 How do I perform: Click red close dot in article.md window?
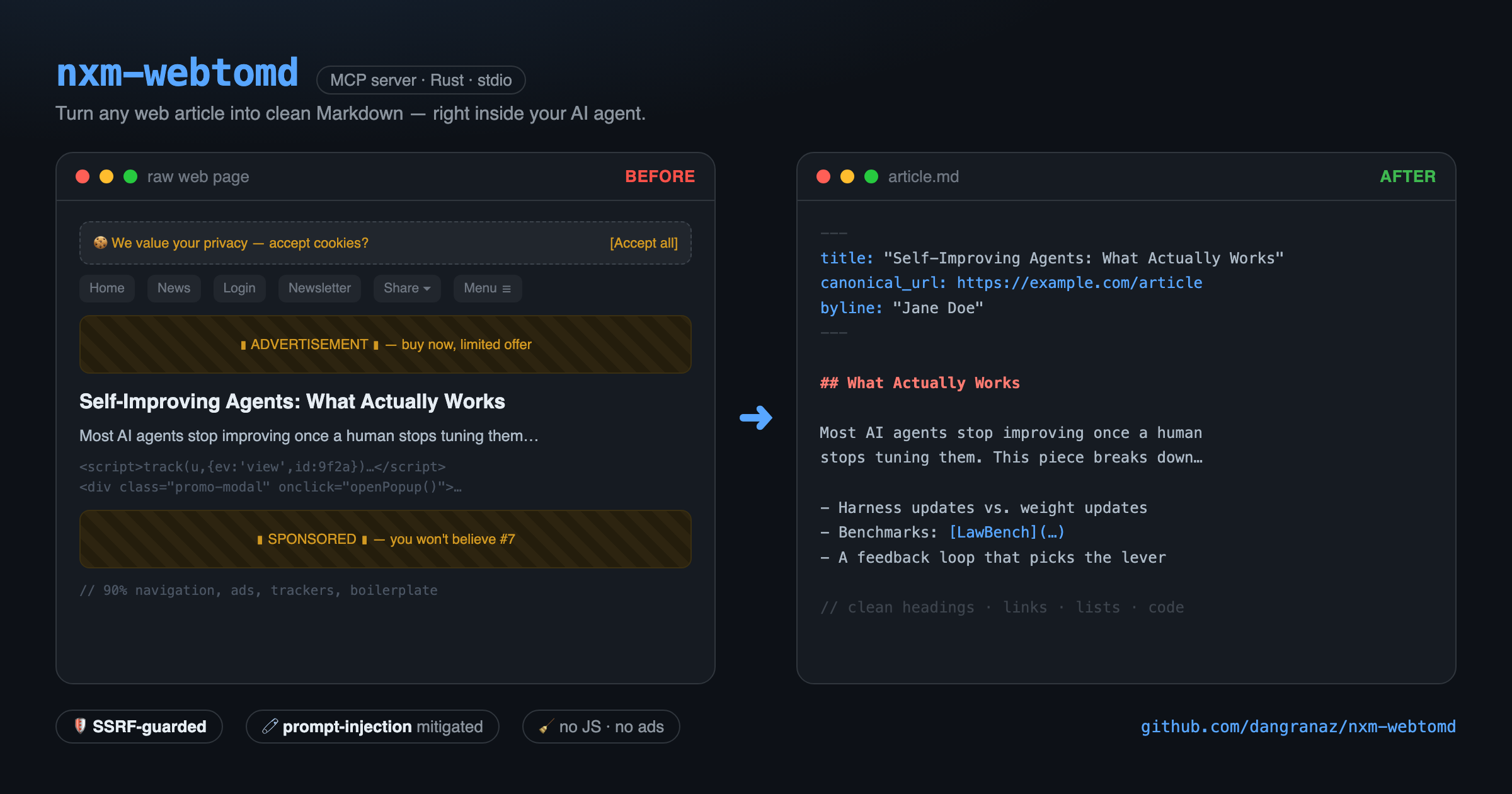pos(823,176)
